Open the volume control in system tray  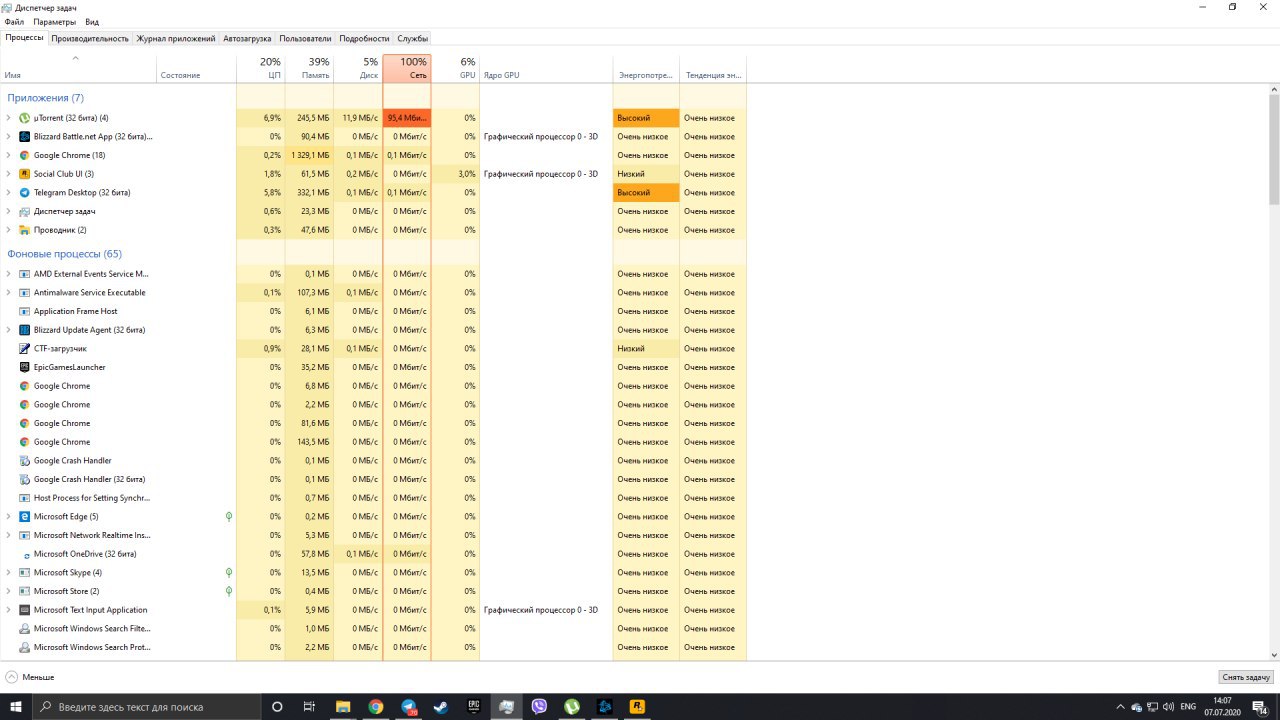[1169, 706]
